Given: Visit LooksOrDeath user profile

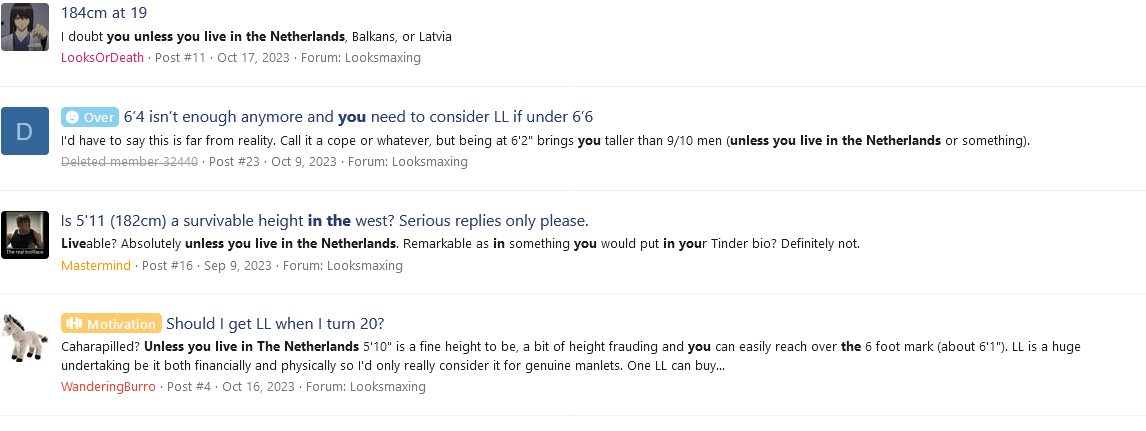Looking at the screenshot, I should point(102,58).
